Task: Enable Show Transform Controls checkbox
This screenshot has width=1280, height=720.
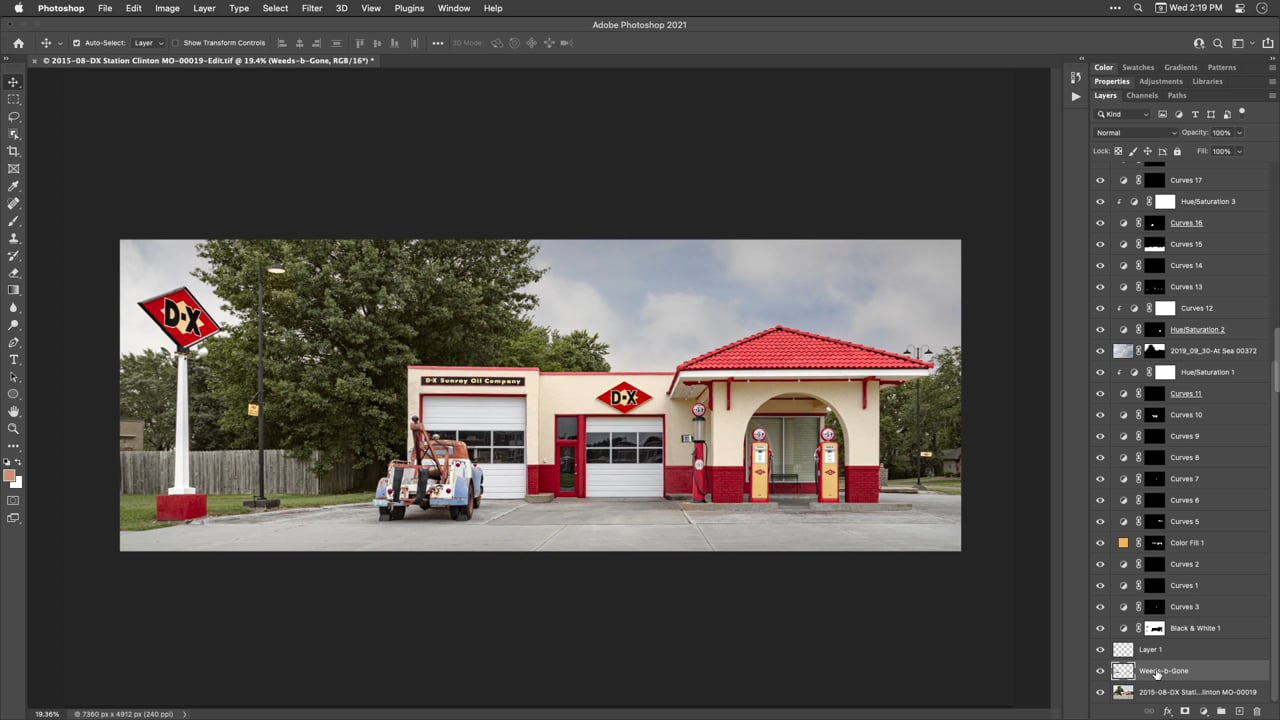Action: pos(175,43)
